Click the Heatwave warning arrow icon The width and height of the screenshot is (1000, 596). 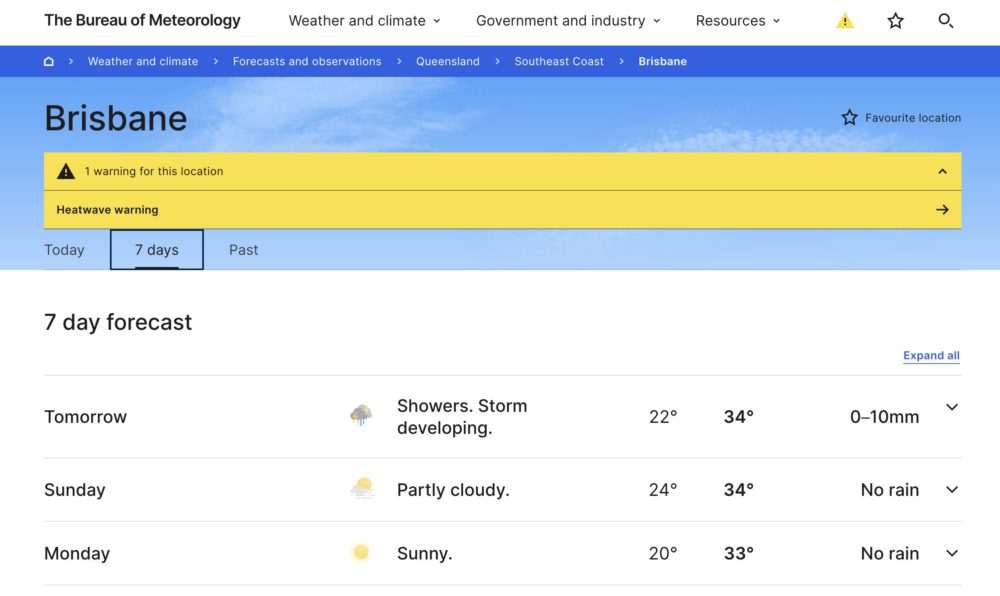coord(941,210)
